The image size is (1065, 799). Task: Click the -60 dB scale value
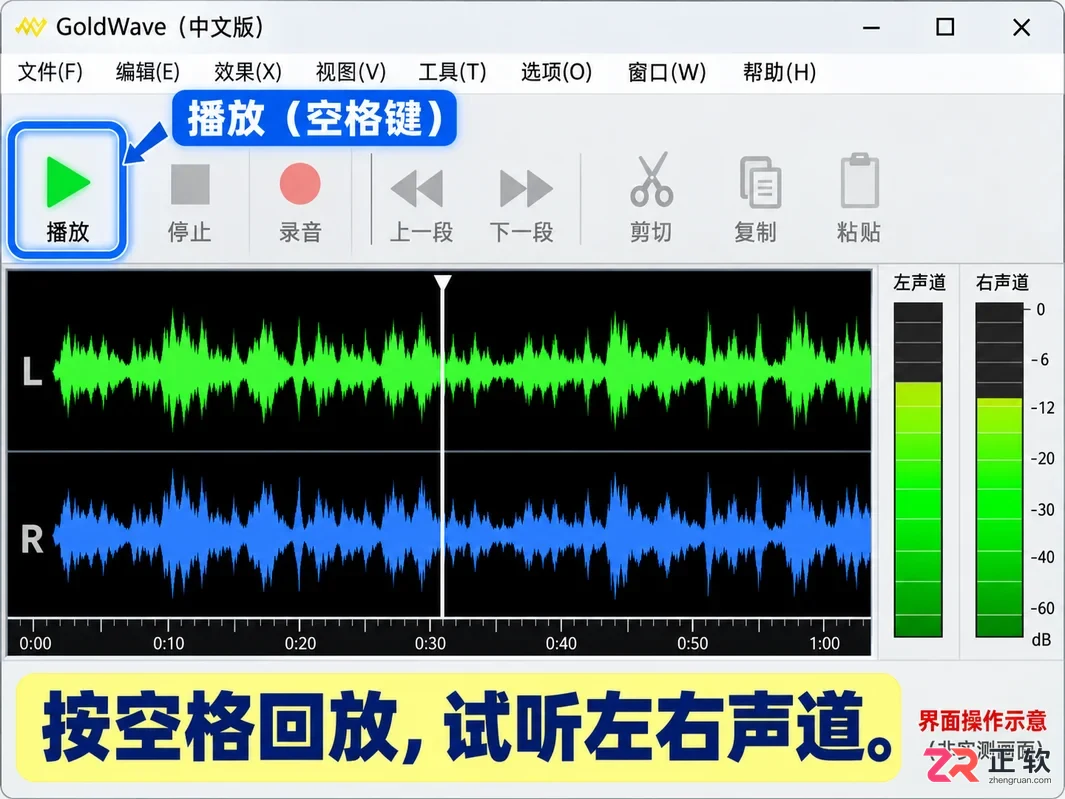pyautogui.click(x=1043, y=607)
